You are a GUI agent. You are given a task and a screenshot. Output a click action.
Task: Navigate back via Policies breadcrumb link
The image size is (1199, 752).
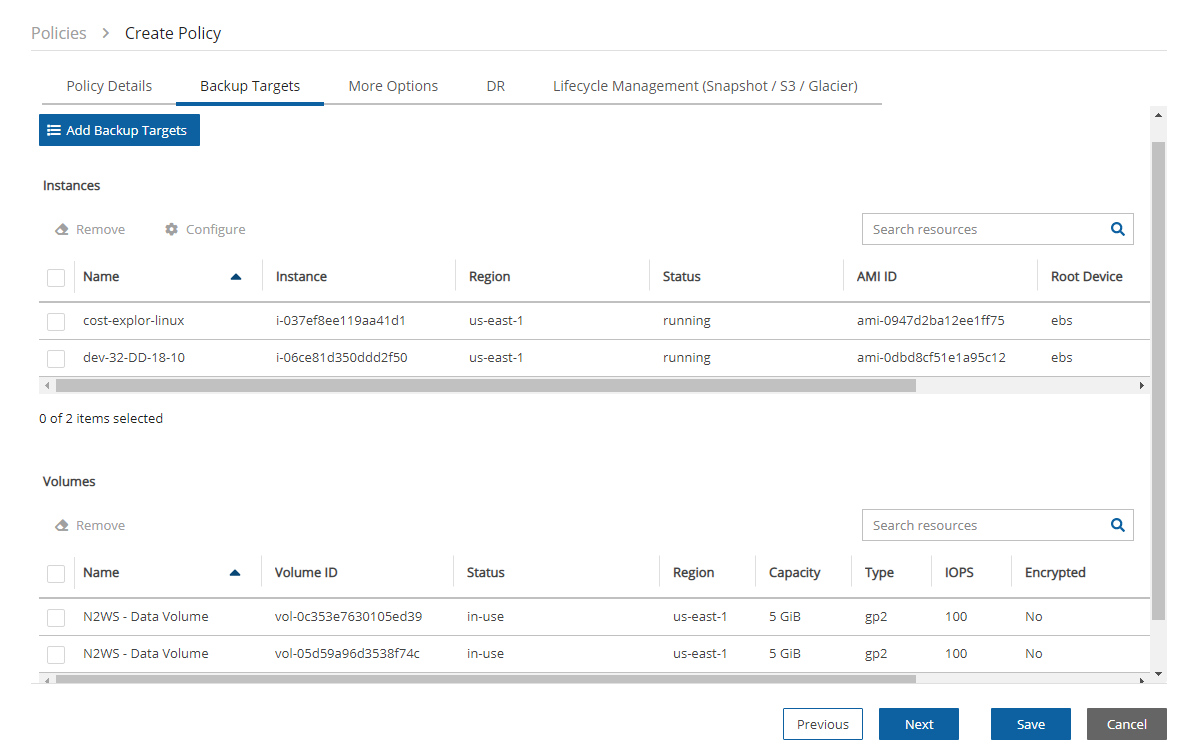pyautogui.click(x=59, y=33)
